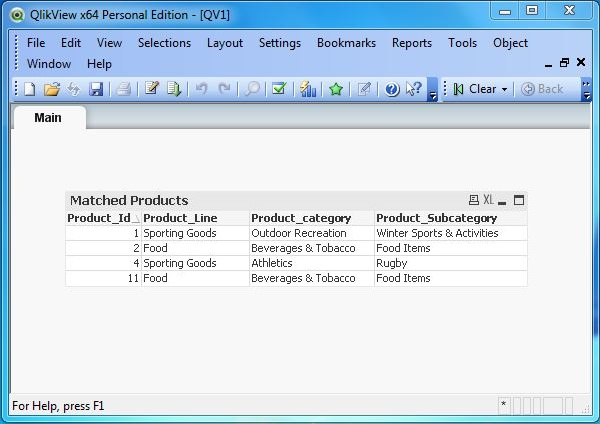Click the Product_category column header

(x=312, y=218)
